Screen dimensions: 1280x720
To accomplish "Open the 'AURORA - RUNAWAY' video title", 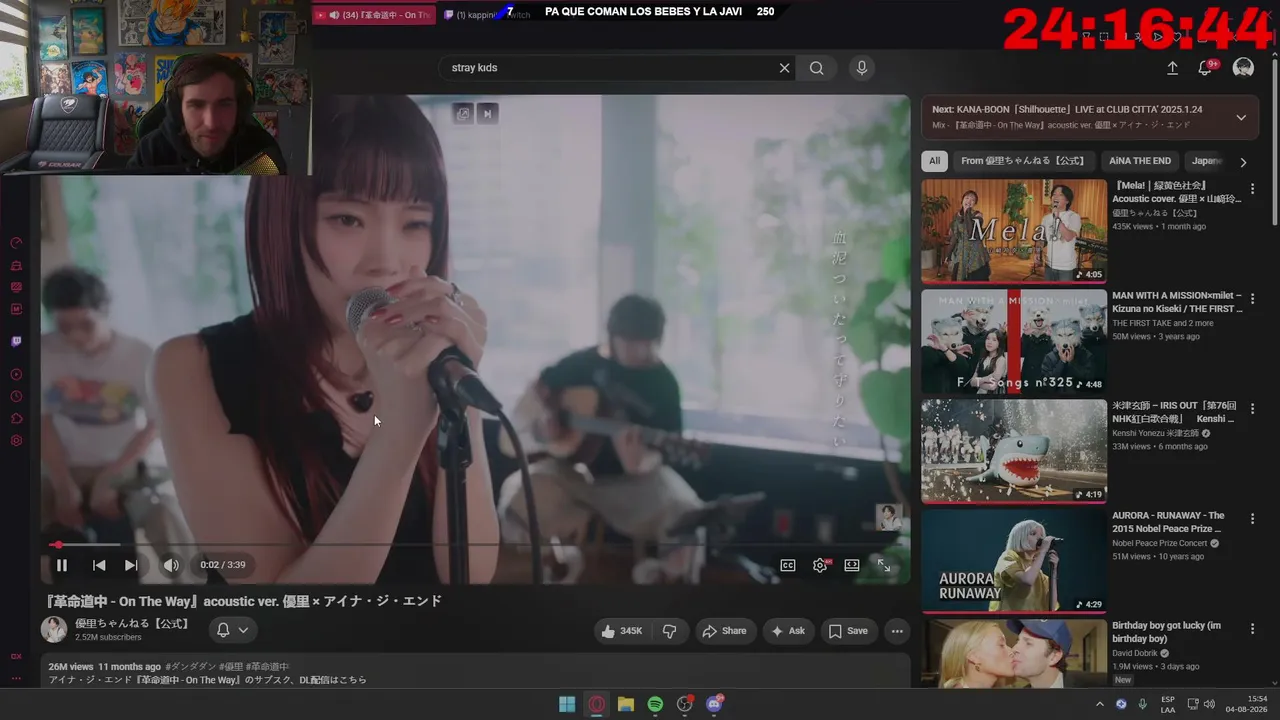I will click(1169, 522).
